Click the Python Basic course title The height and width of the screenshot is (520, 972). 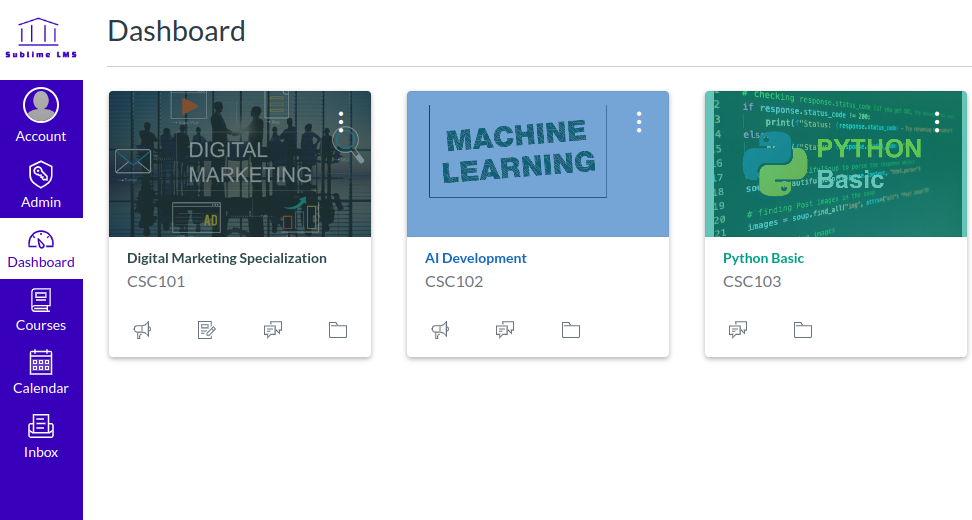tap(763, 258)
